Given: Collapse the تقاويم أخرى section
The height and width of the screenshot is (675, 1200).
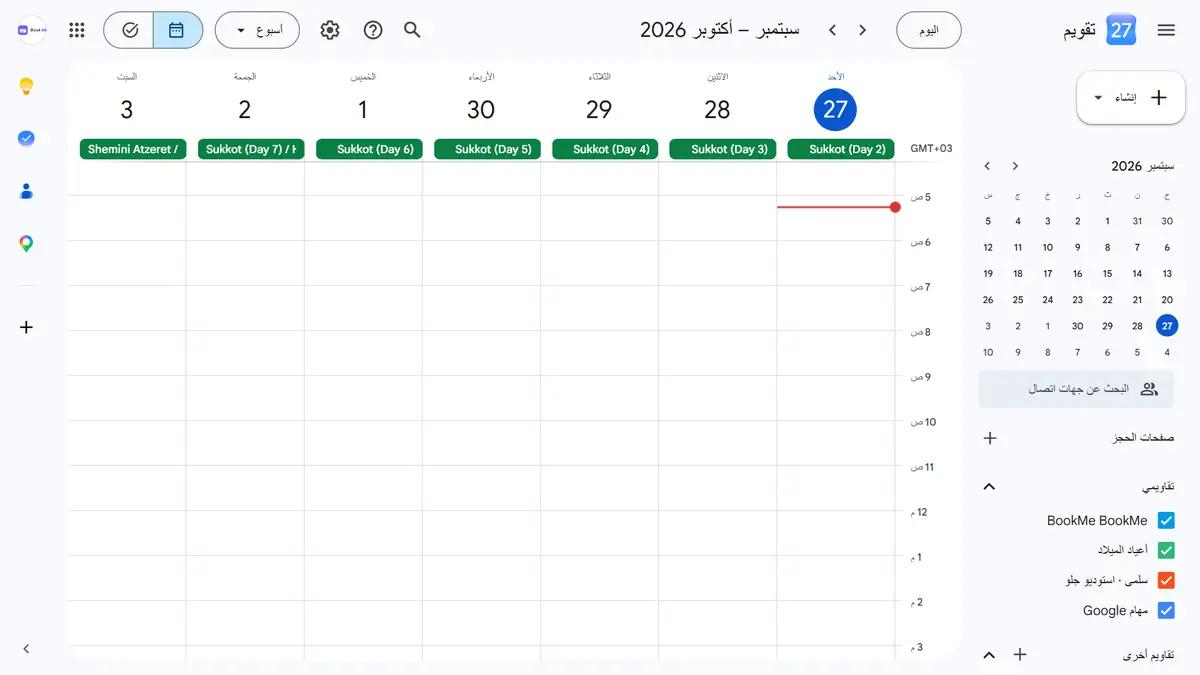Looking at the screenshot, I should coord(989,655).
